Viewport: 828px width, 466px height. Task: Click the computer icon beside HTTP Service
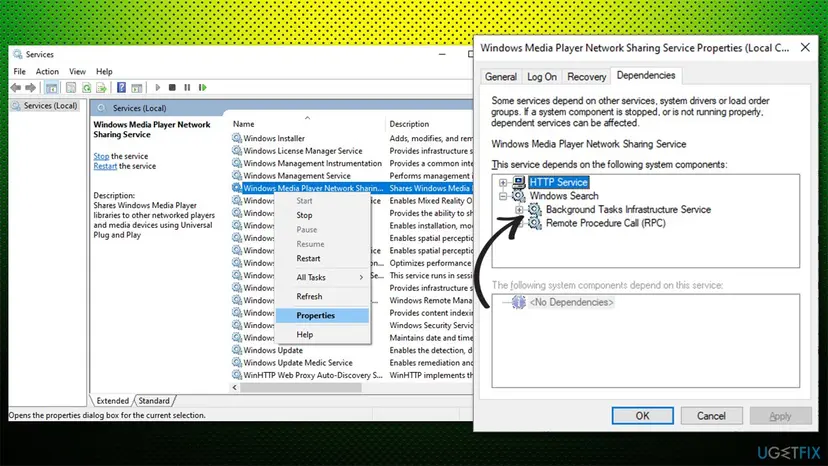(x=519, y=182)
